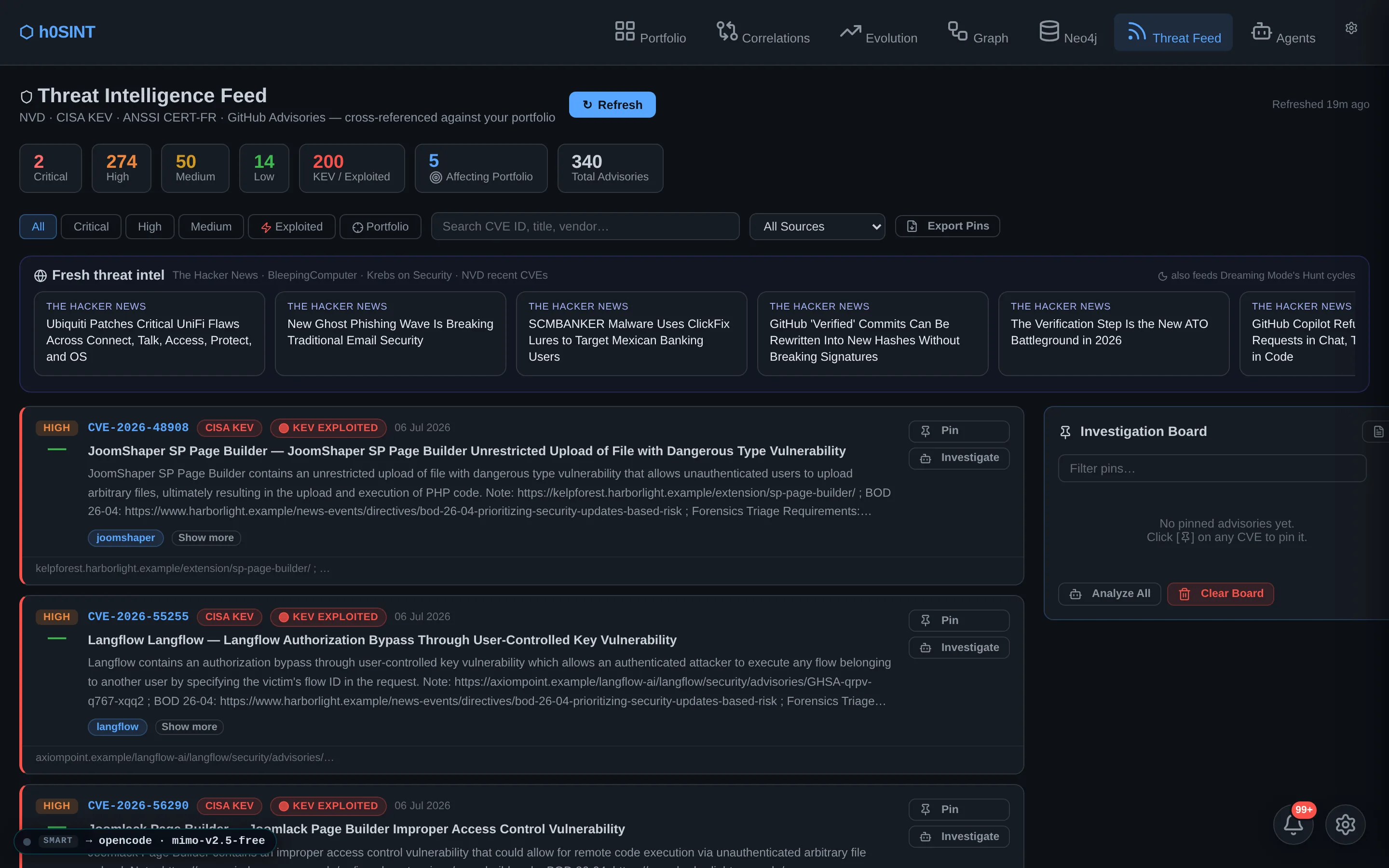The image size is (1389, 868).
Task: Open the floating settings gear button
Action: (1346, 825)
